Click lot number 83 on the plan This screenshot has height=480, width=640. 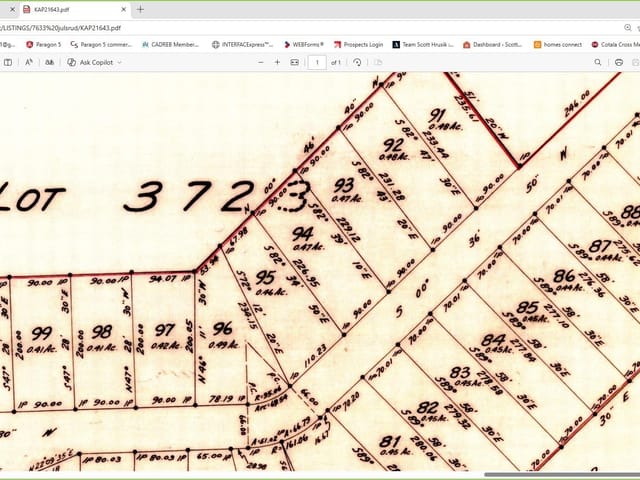coord(460,373)
